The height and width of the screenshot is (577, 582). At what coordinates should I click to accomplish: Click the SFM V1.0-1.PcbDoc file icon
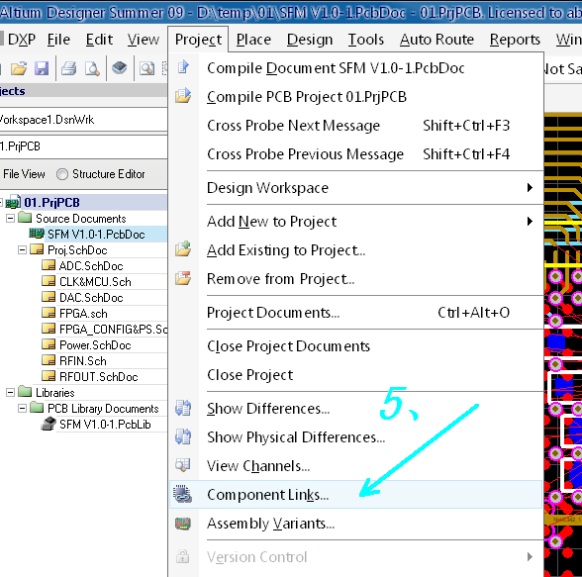37,234
